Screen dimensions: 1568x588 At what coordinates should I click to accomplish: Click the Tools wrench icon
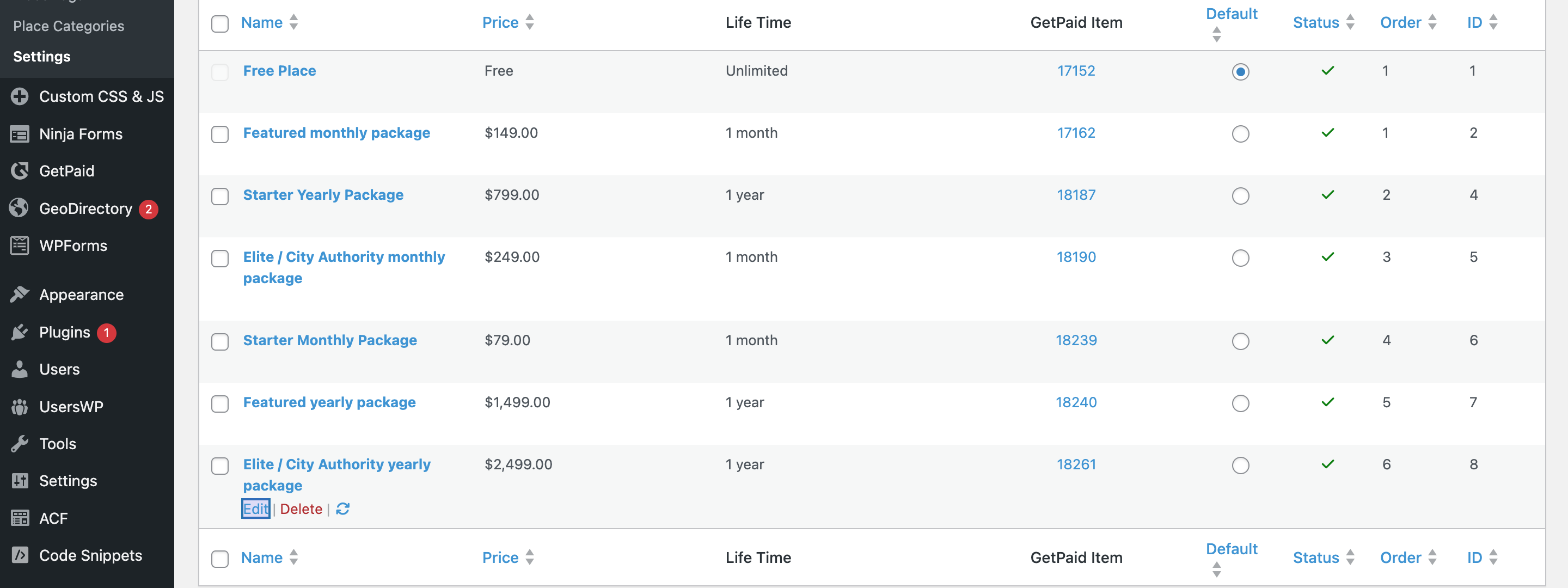(x=20, y=444)
